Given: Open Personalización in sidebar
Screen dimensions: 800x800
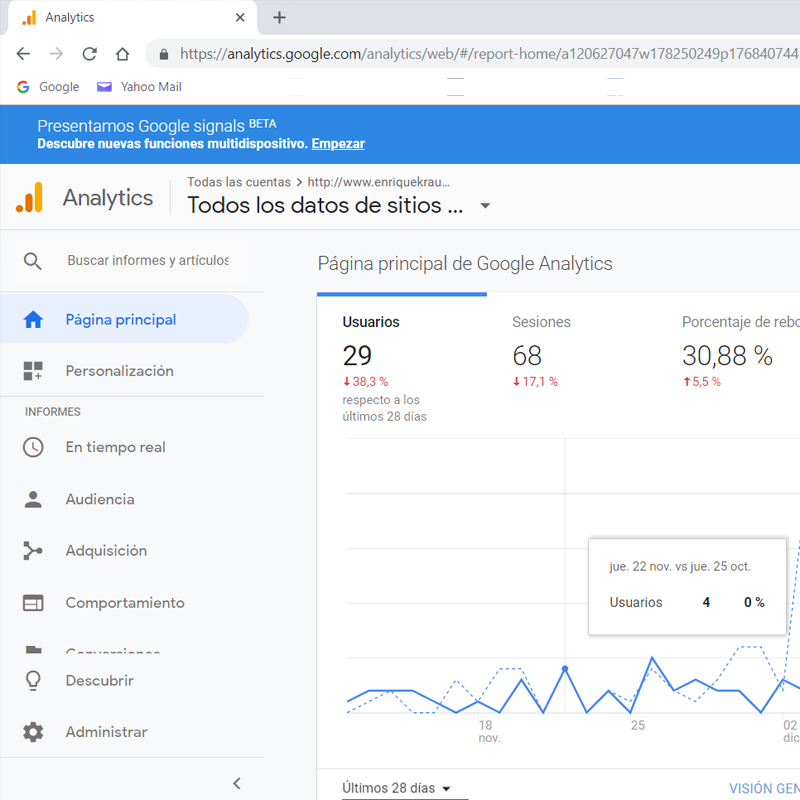Looking at the screenshot, I should pos(119,371).
